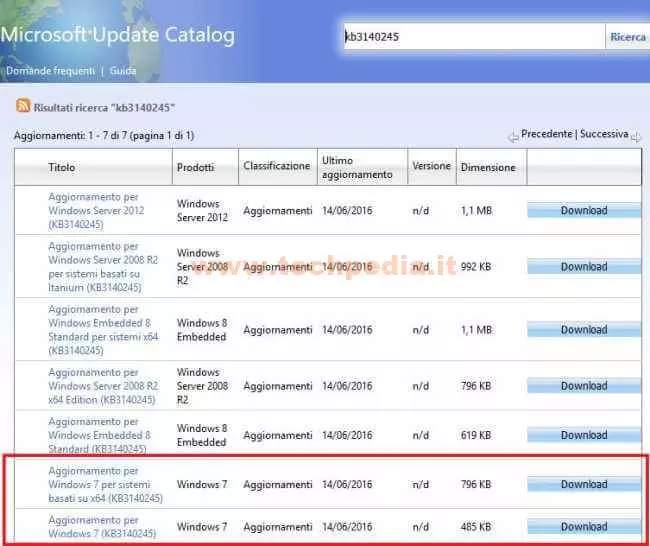Click the Risultati ricerca "kb3140245" heading
Image resolution: width=650 pixels, height=546 pixels.
104,107
